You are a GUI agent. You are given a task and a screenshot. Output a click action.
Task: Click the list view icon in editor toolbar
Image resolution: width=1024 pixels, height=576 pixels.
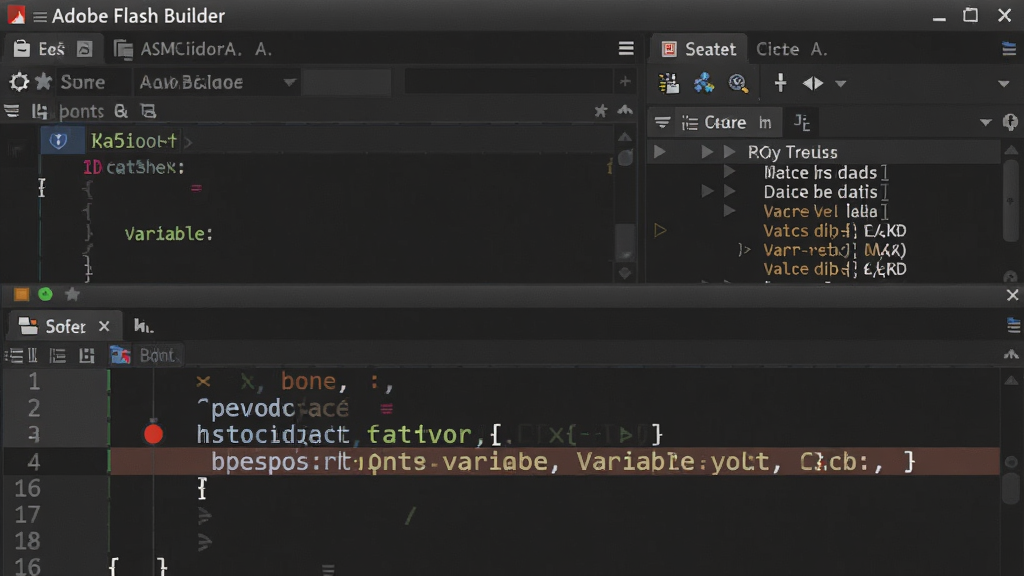tap(13, 355)
